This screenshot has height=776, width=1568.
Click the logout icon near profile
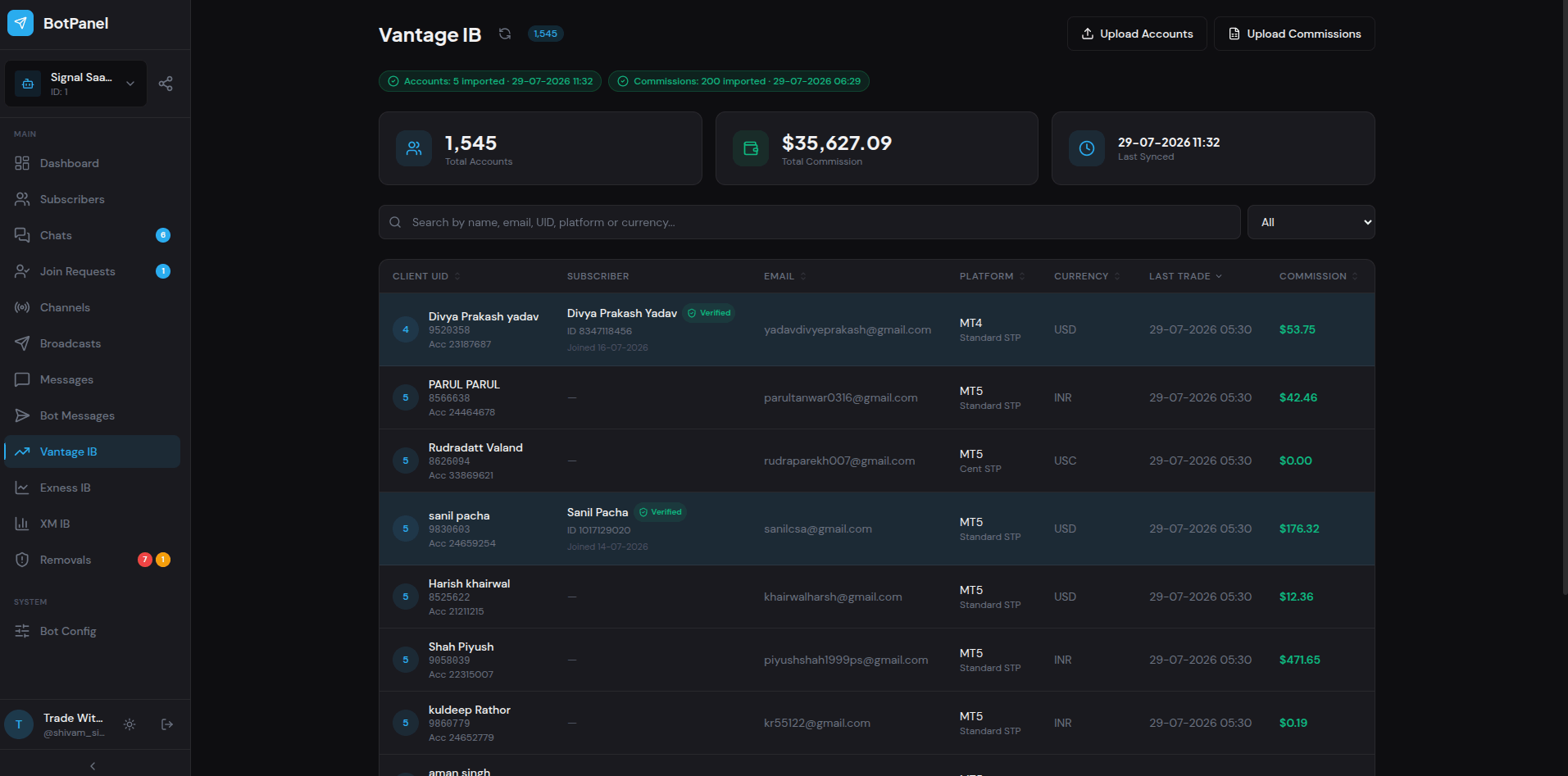(x=167, y=724)
